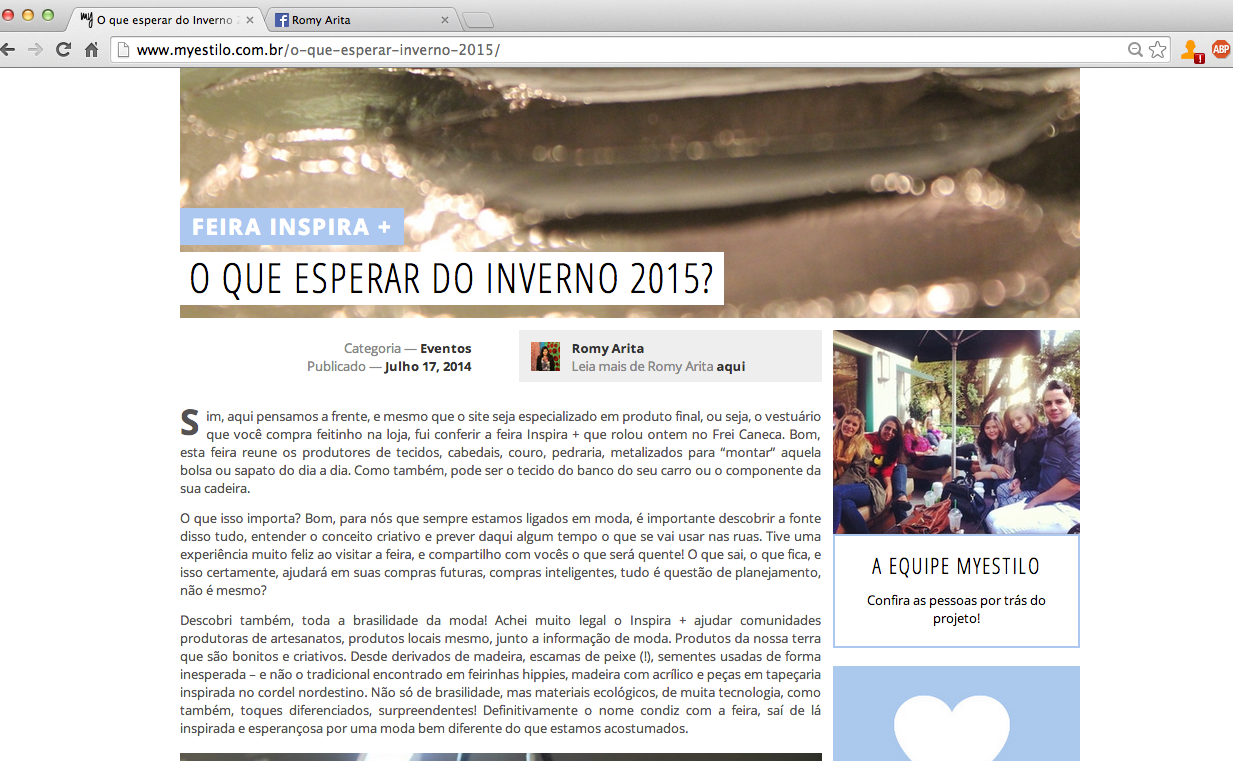Close the Romy Arita tab
Screen dimensions: 1233x761
[x=444, y=20]
